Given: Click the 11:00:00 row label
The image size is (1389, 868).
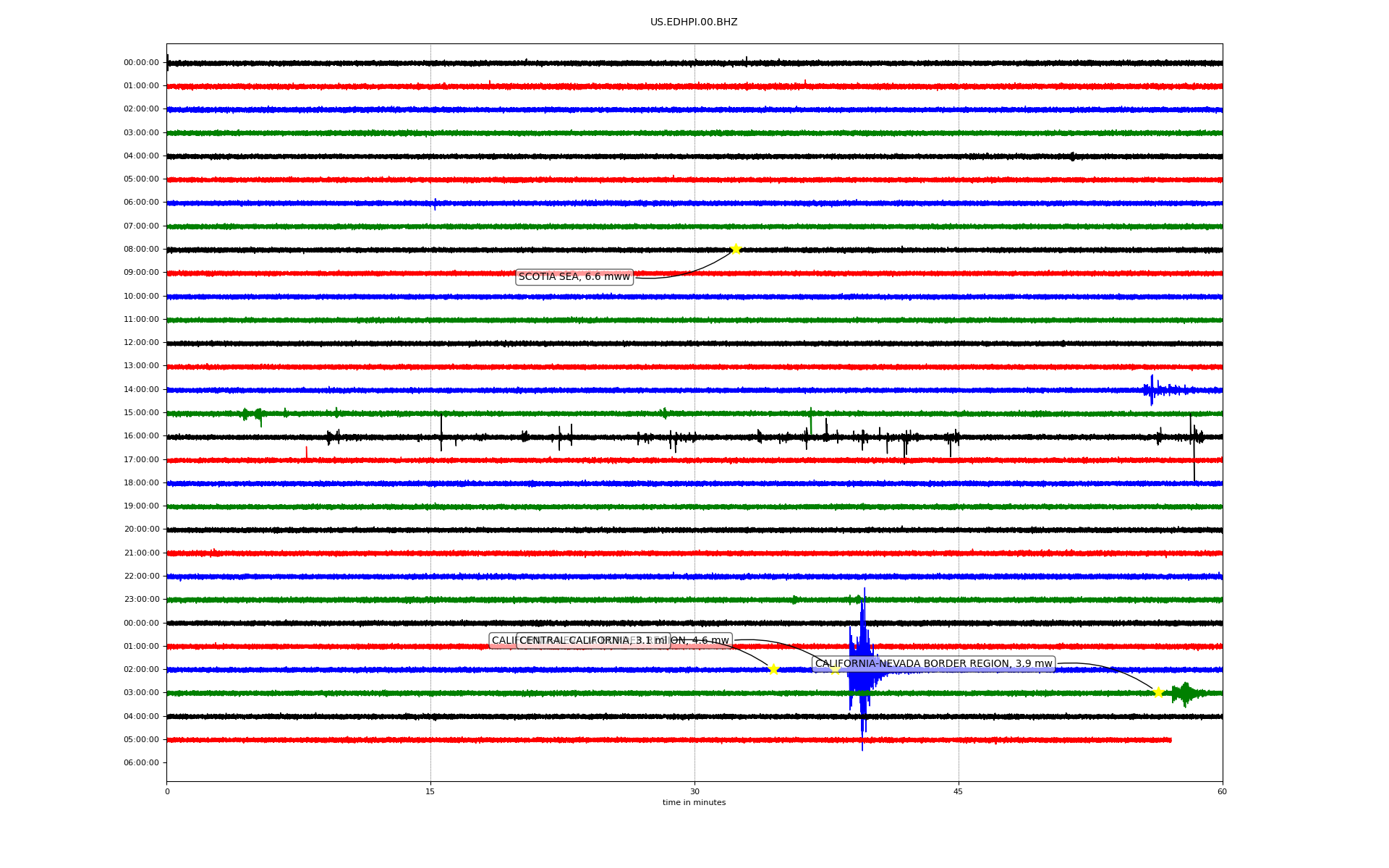Looking at the screenshot, I should [x=141, y=320].
